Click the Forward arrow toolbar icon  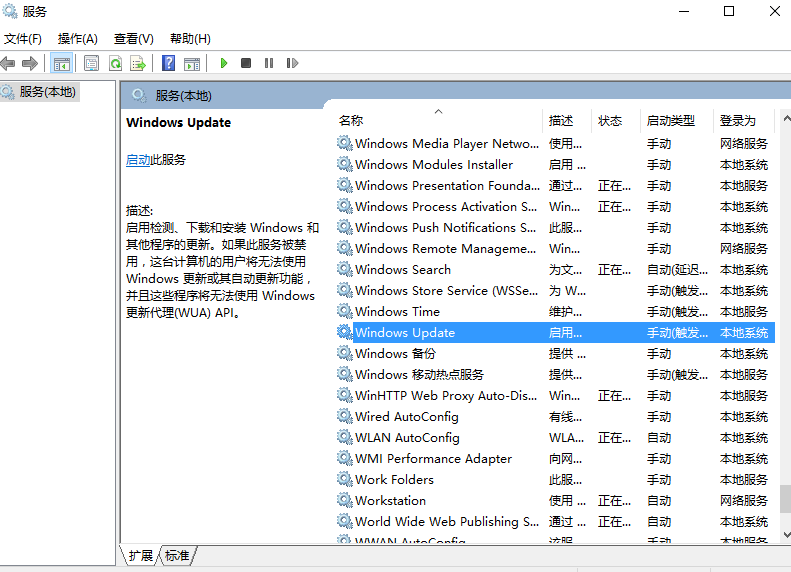tap(30, 63)
